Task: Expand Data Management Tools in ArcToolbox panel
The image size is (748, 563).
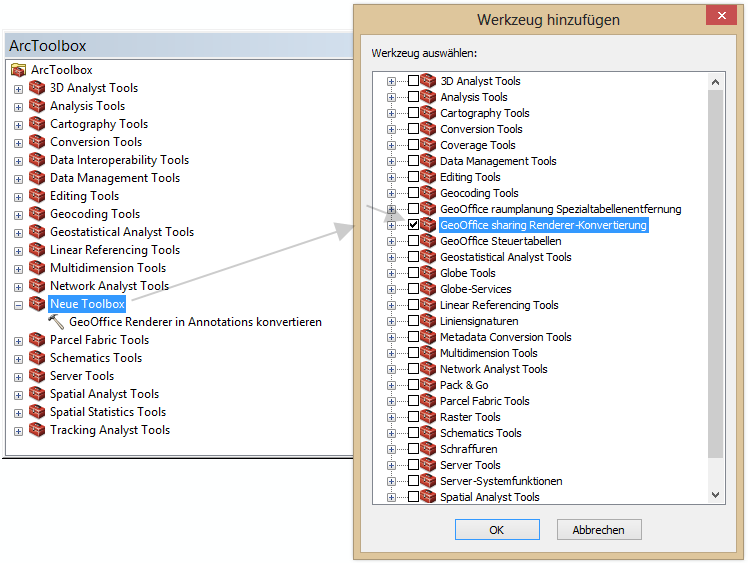Action: click(x=19, y=179)
